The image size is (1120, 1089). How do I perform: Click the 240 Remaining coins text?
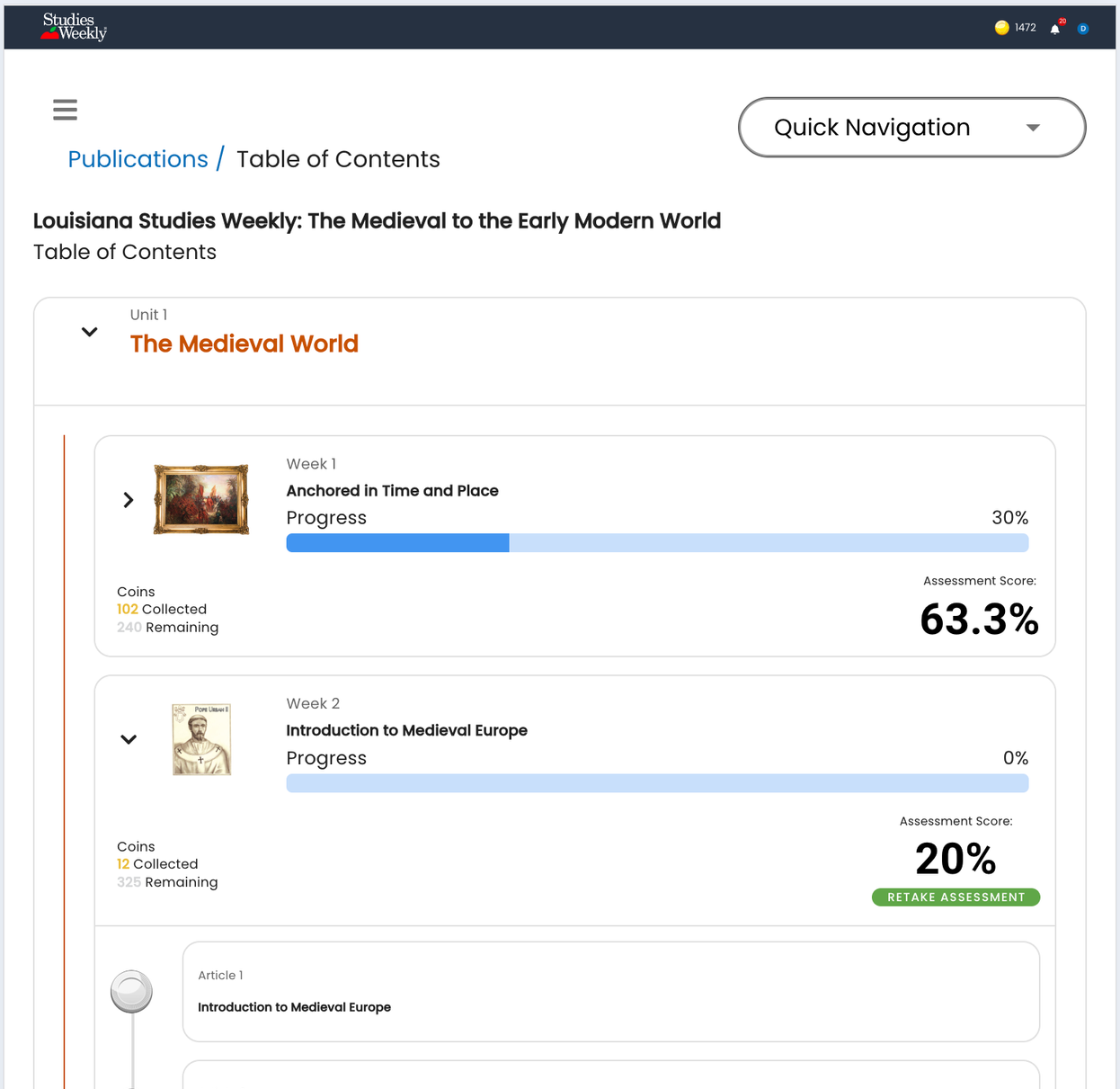pos(167,628)
